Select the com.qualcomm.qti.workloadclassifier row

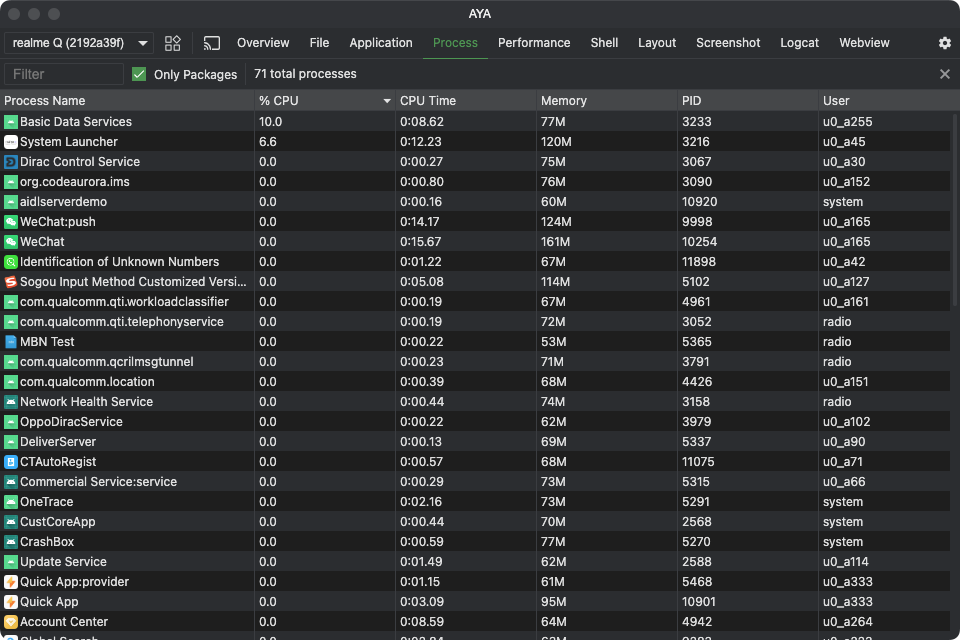[x=475, y=302]
